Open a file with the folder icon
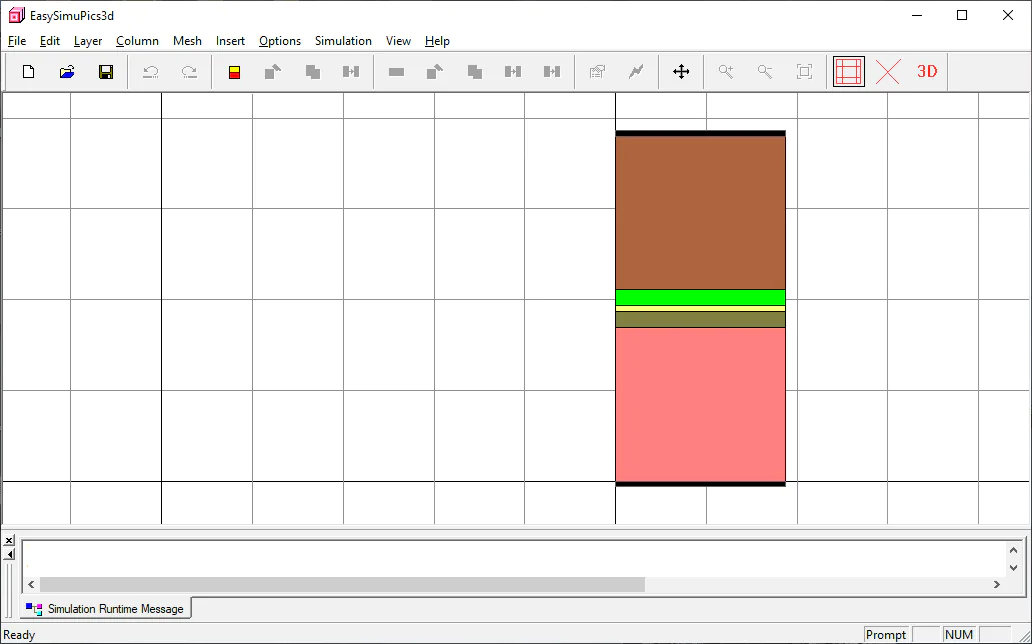 (x=66, y=72)
